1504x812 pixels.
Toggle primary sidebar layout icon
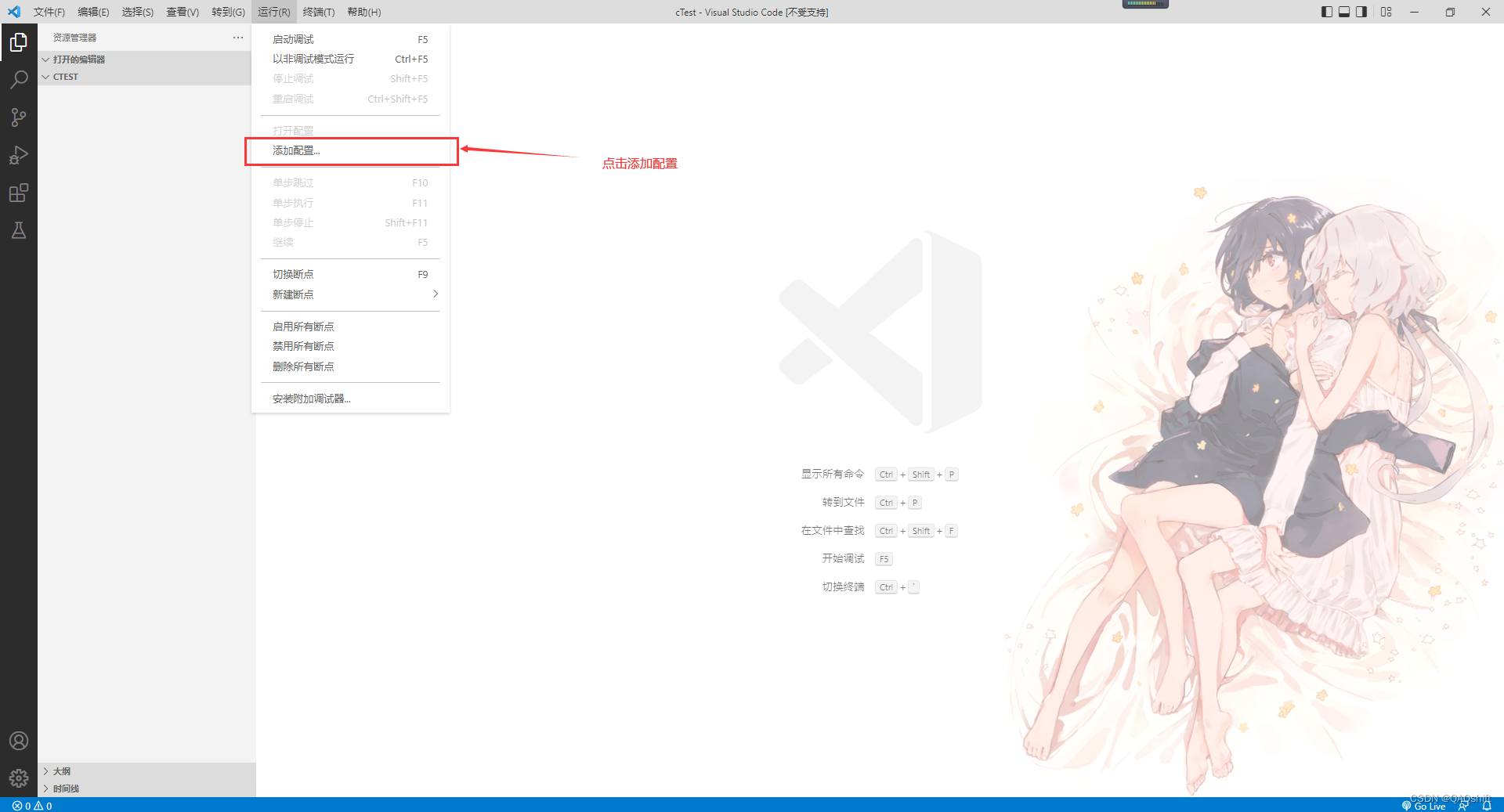[1326, 12]
